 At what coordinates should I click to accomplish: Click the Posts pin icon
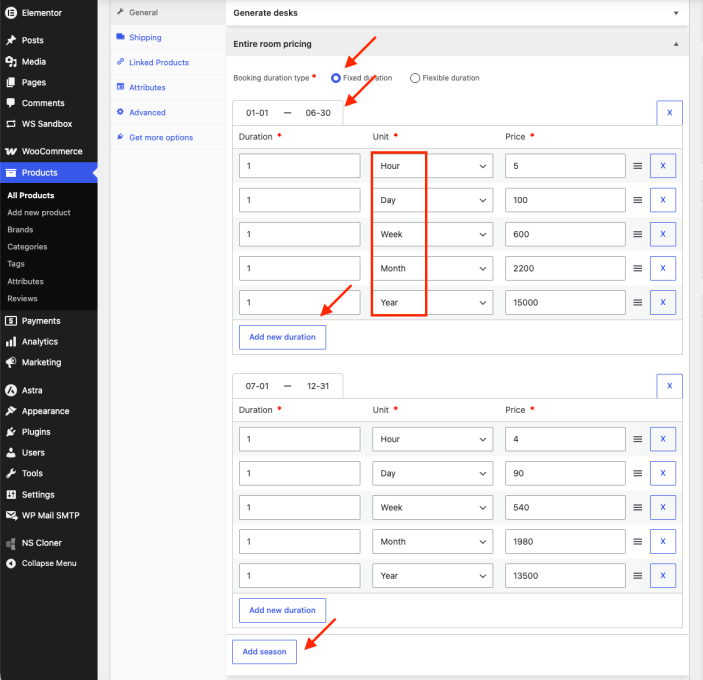(11, 40)
